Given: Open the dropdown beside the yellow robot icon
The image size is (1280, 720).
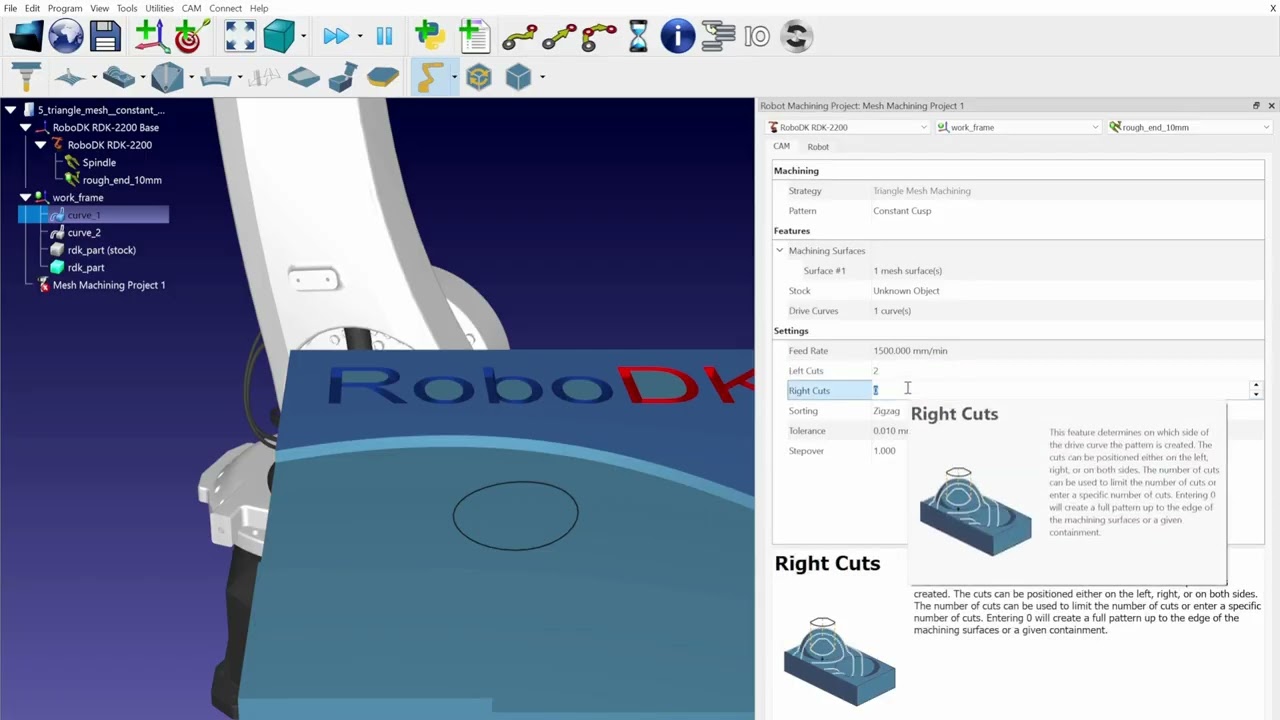Looking at the screenshot, I should [x=454, y=77].
